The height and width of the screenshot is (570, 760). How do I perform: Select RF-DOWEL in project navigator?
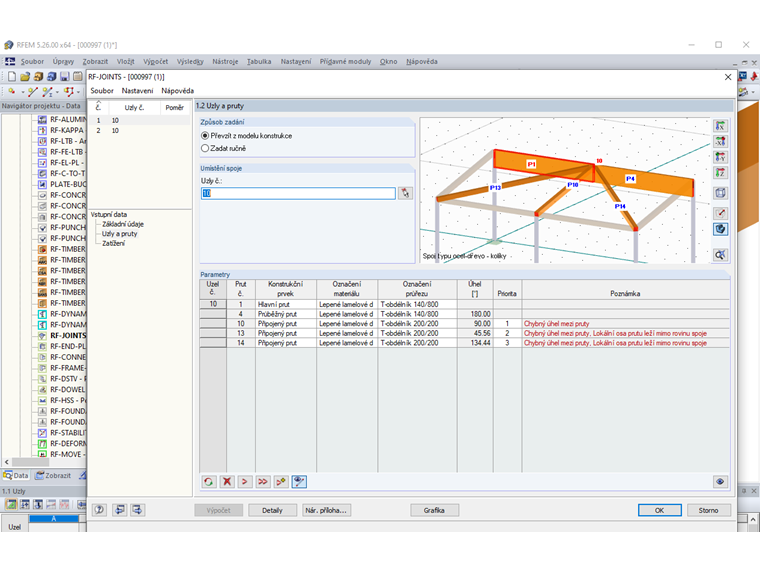click(68, 390)
